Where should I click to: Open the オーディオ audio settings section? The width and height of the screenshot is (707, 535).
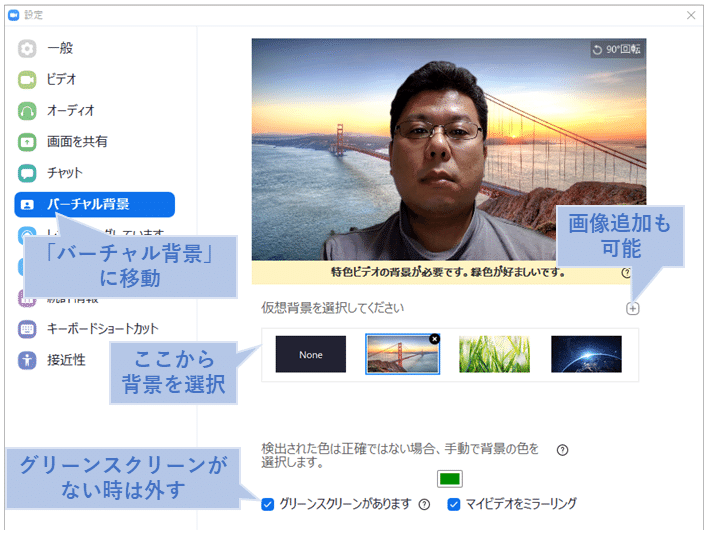click(71, 110)
